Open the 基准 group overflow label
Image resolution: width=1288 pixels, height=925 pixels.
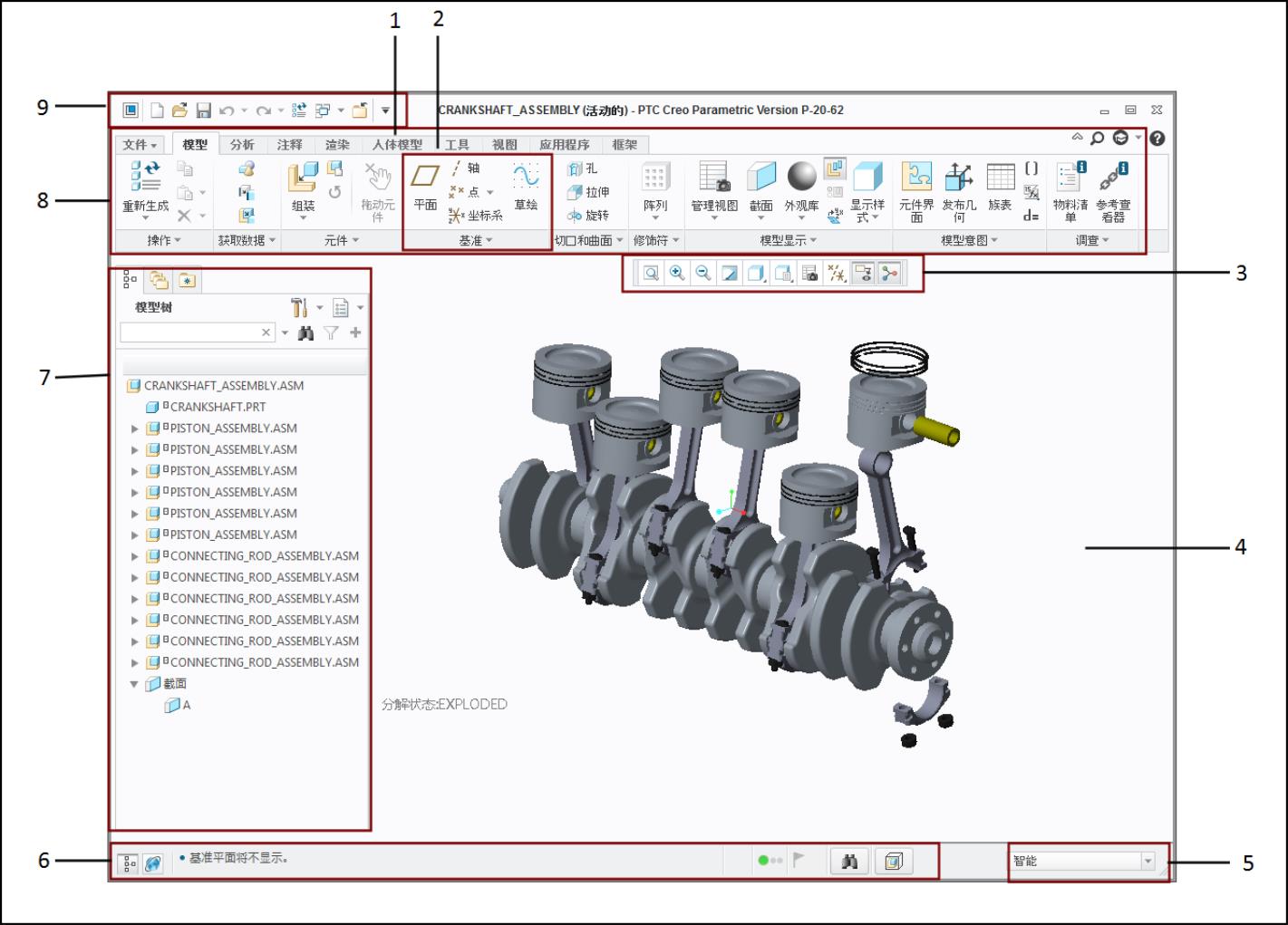476,241
